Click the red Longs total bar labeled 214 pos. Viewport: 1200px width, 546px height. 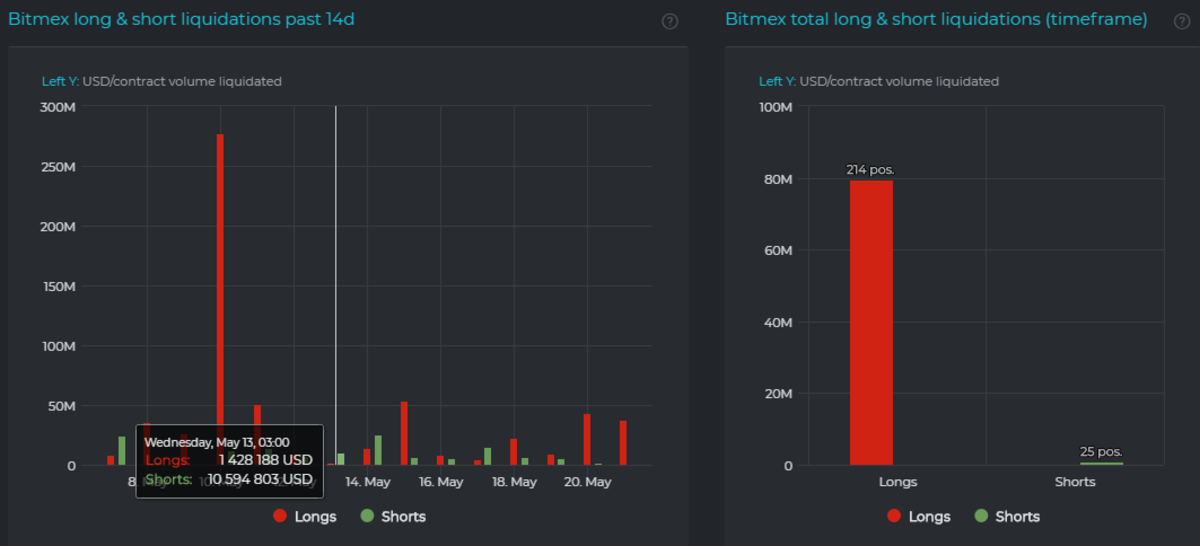(x=871, y=322)
